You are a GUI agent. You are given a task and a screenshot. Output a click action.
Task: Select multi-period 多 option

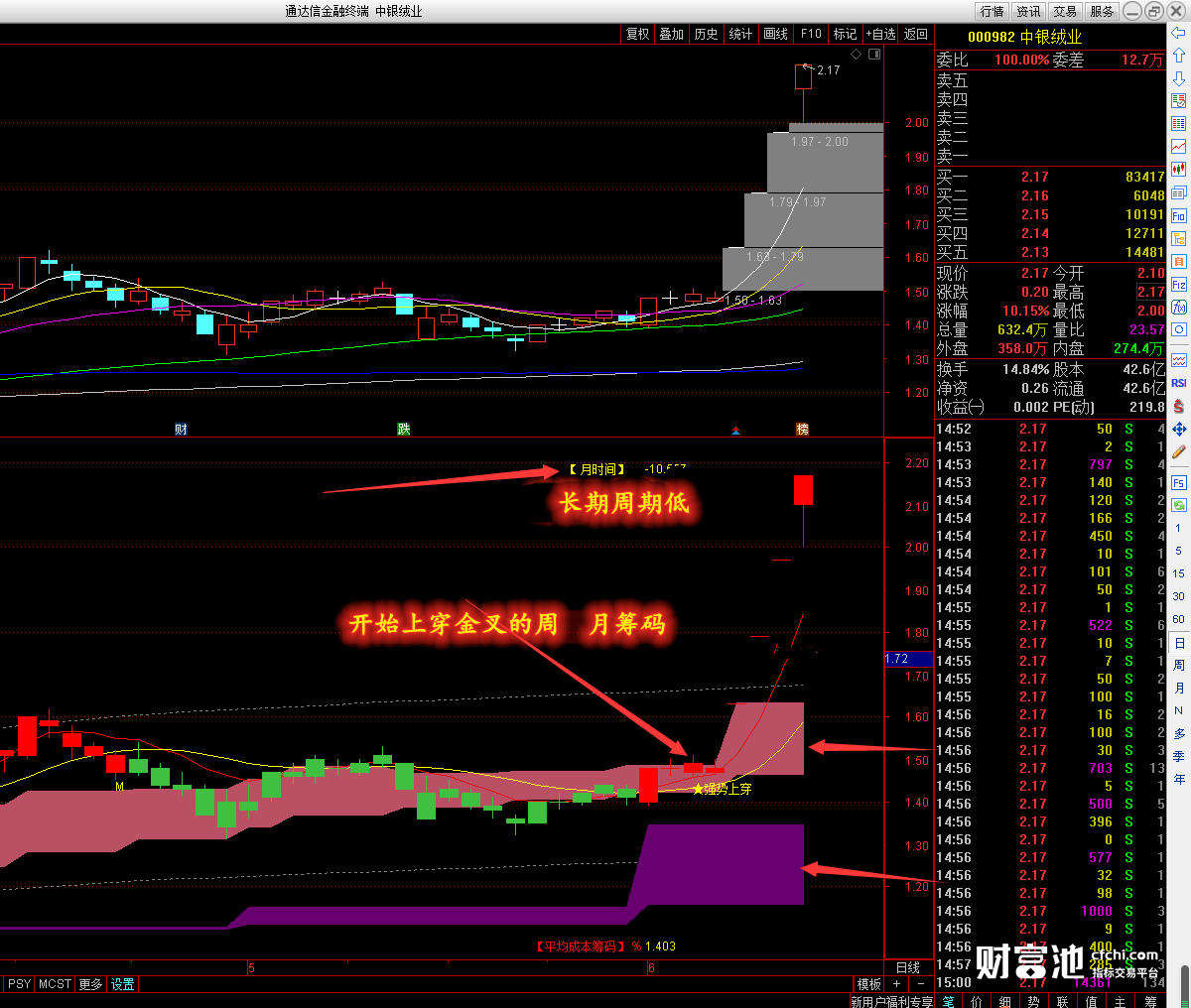pyautogui.click(x=1179, y=734)
